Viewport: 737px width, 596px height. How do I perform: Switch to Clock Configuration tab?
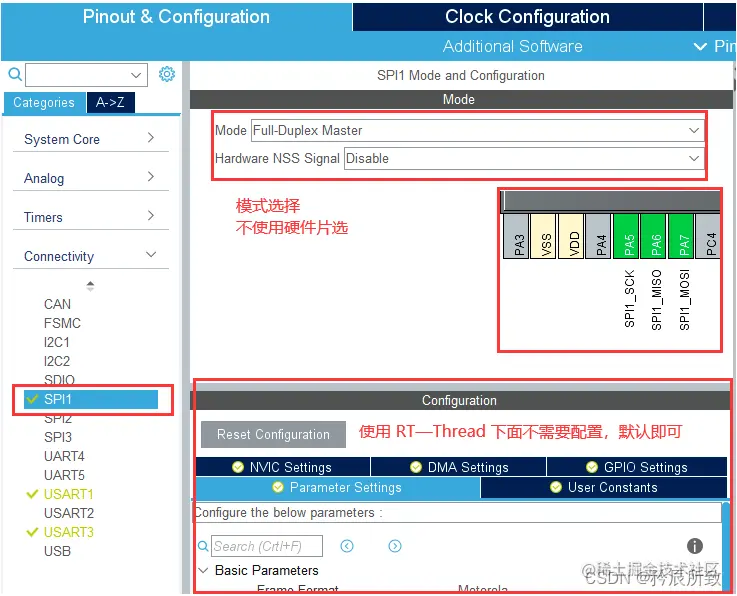coord(527,16)
